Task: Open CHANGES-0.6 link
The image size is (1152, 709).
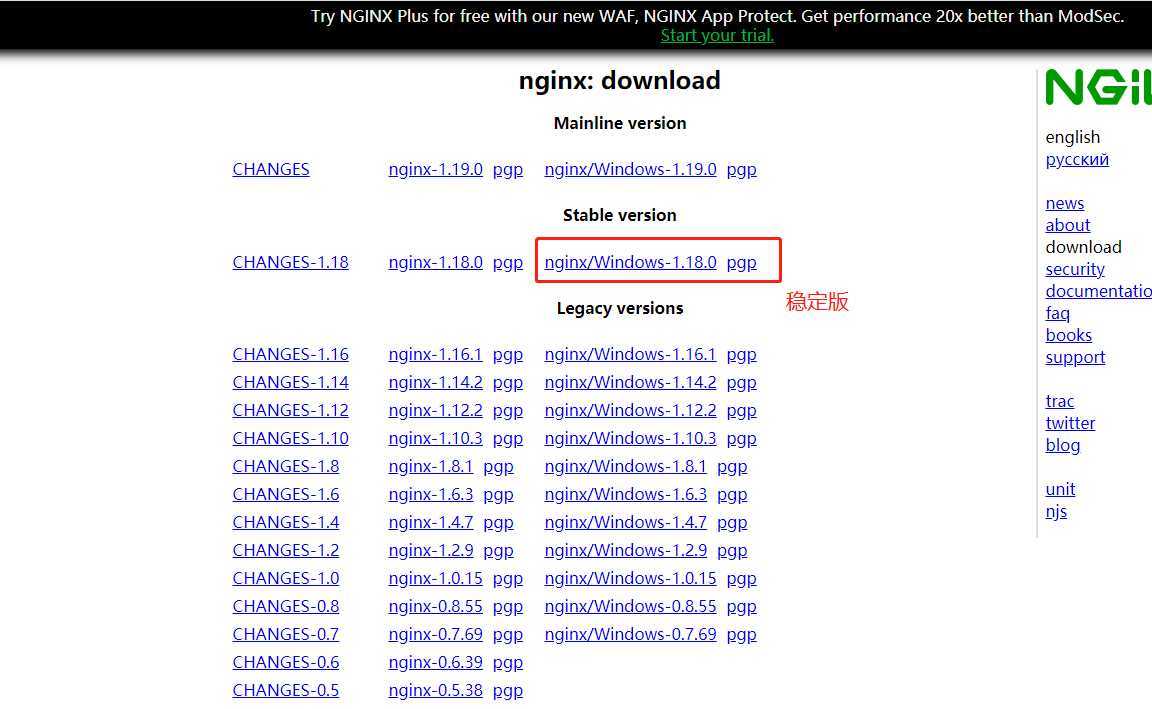Action: click(286, 662)
